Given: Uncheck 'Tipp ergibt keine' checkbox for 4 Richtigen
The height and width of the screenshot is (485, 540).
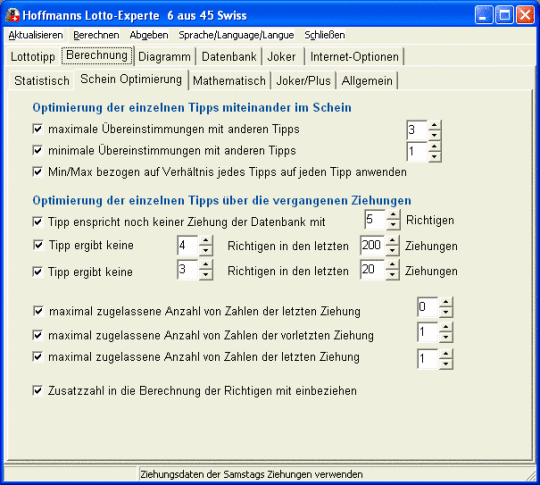Looking at the screenshot, I should coord(38,245).
